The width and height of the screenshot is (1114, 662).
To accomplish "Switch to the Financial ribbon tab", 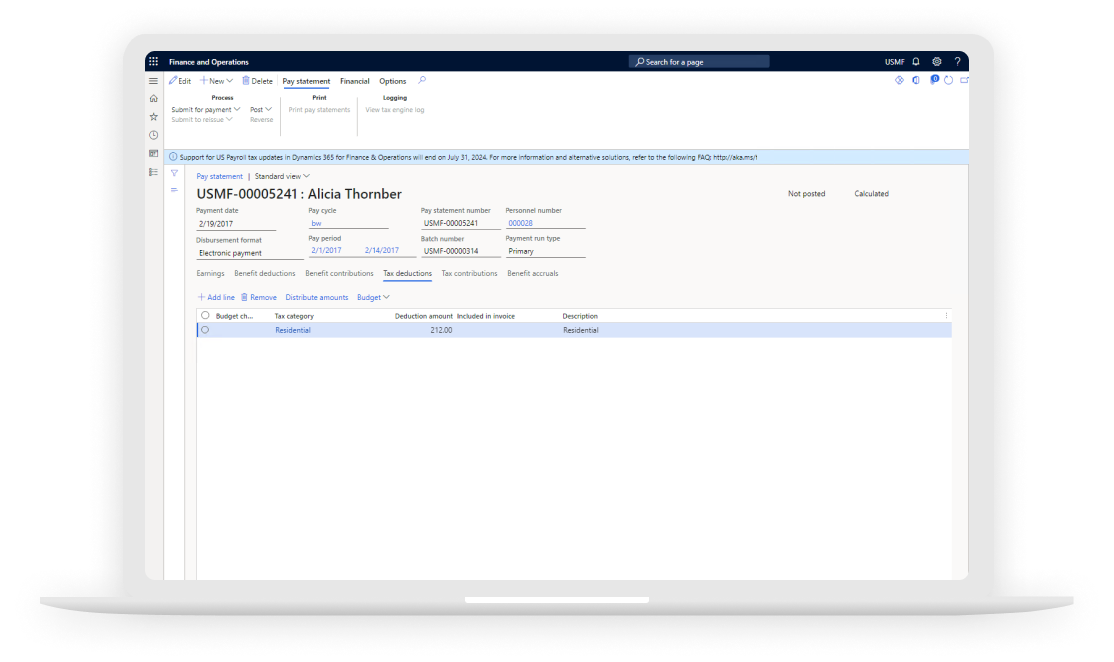I will coord(354,81).
